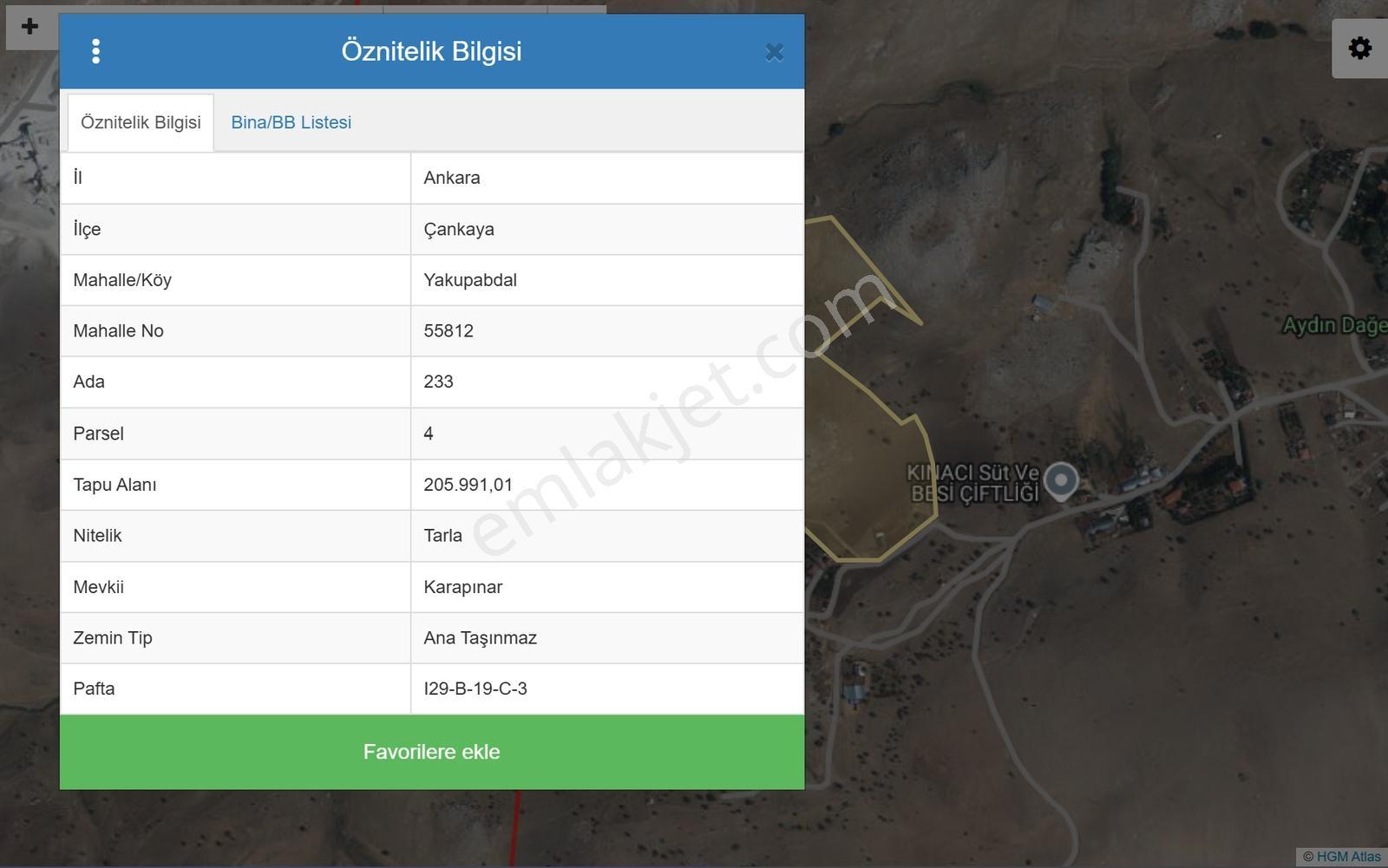Click the Mahalle/Köy row label

pyautogui.click(x=122, y=280)
